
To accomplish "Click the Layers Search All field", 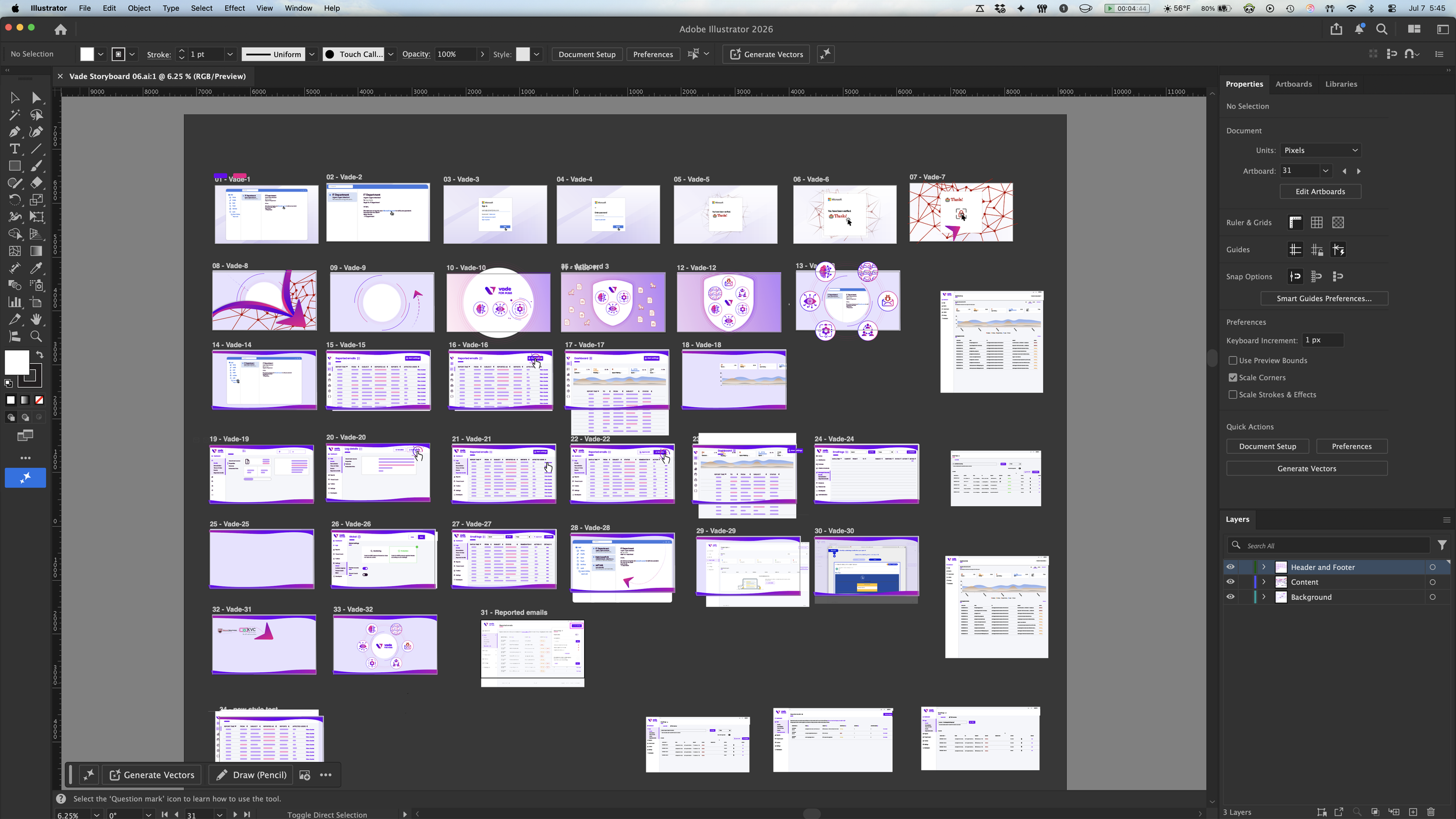I will [x=1328, y=546].
